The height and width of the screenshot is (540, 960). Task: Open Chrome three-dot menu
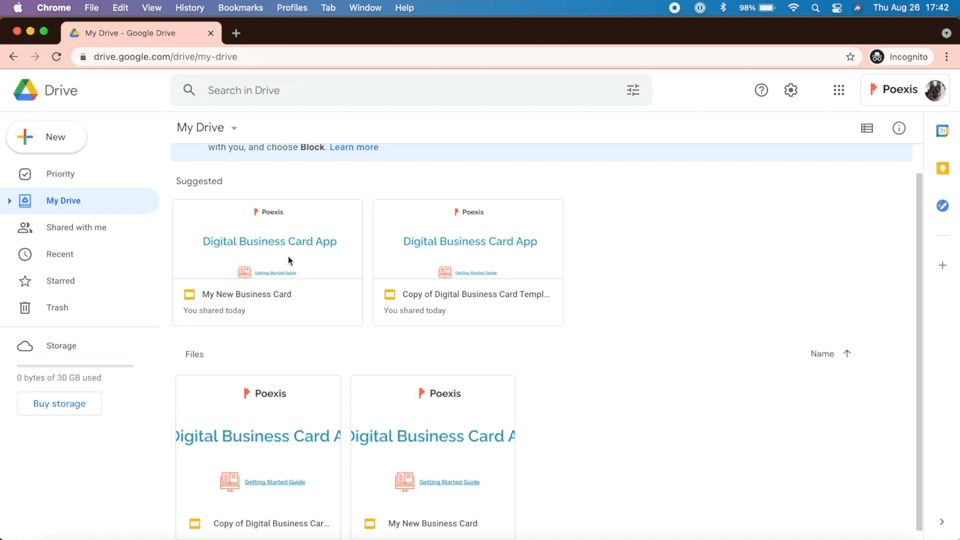click(x=947, y=56)
